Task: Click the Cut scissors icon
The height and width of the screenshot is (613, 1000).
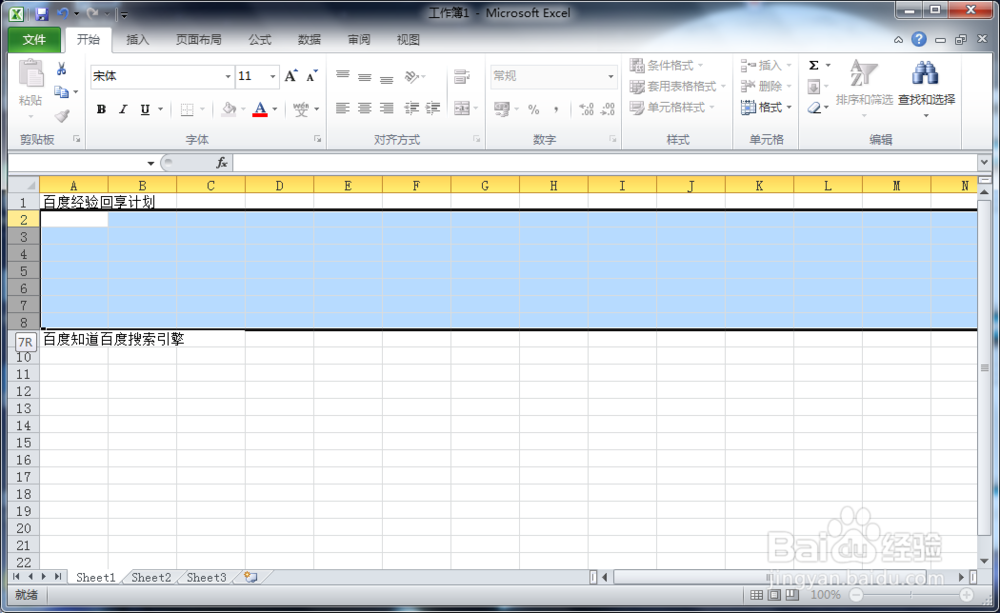Action: [x=61, y=69]
